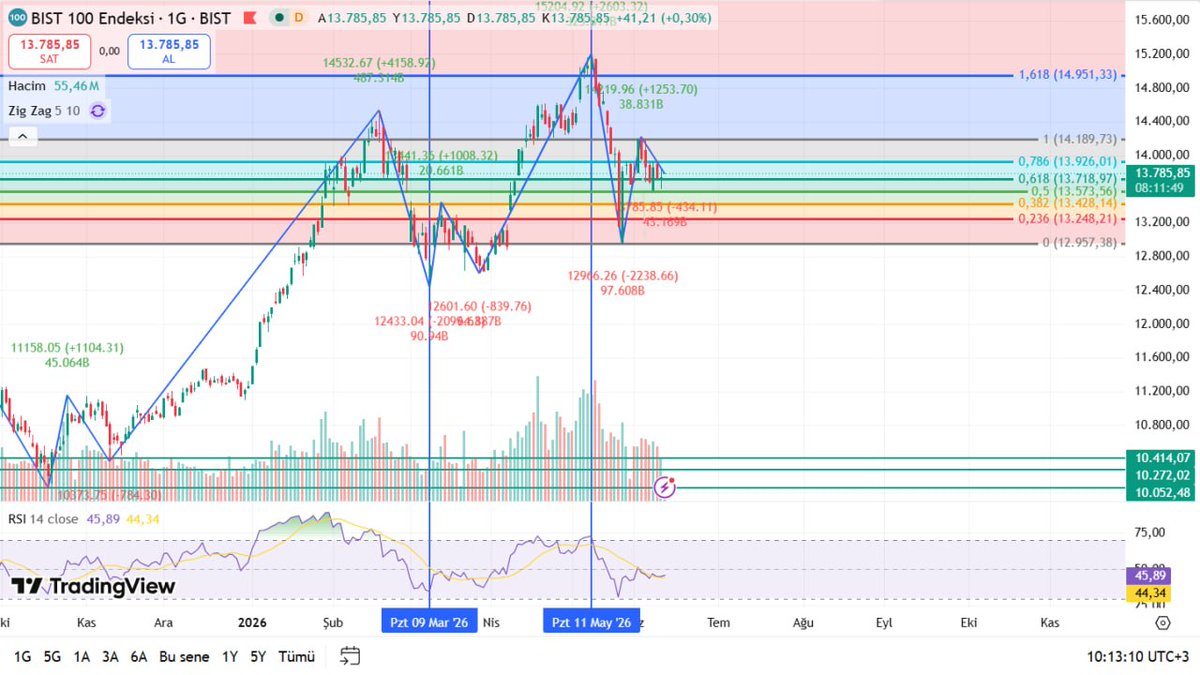Click the 14532.67 (+4158.97) zigzag label
The height and width of the screenshot is (675, 1200).
[379, 63]
